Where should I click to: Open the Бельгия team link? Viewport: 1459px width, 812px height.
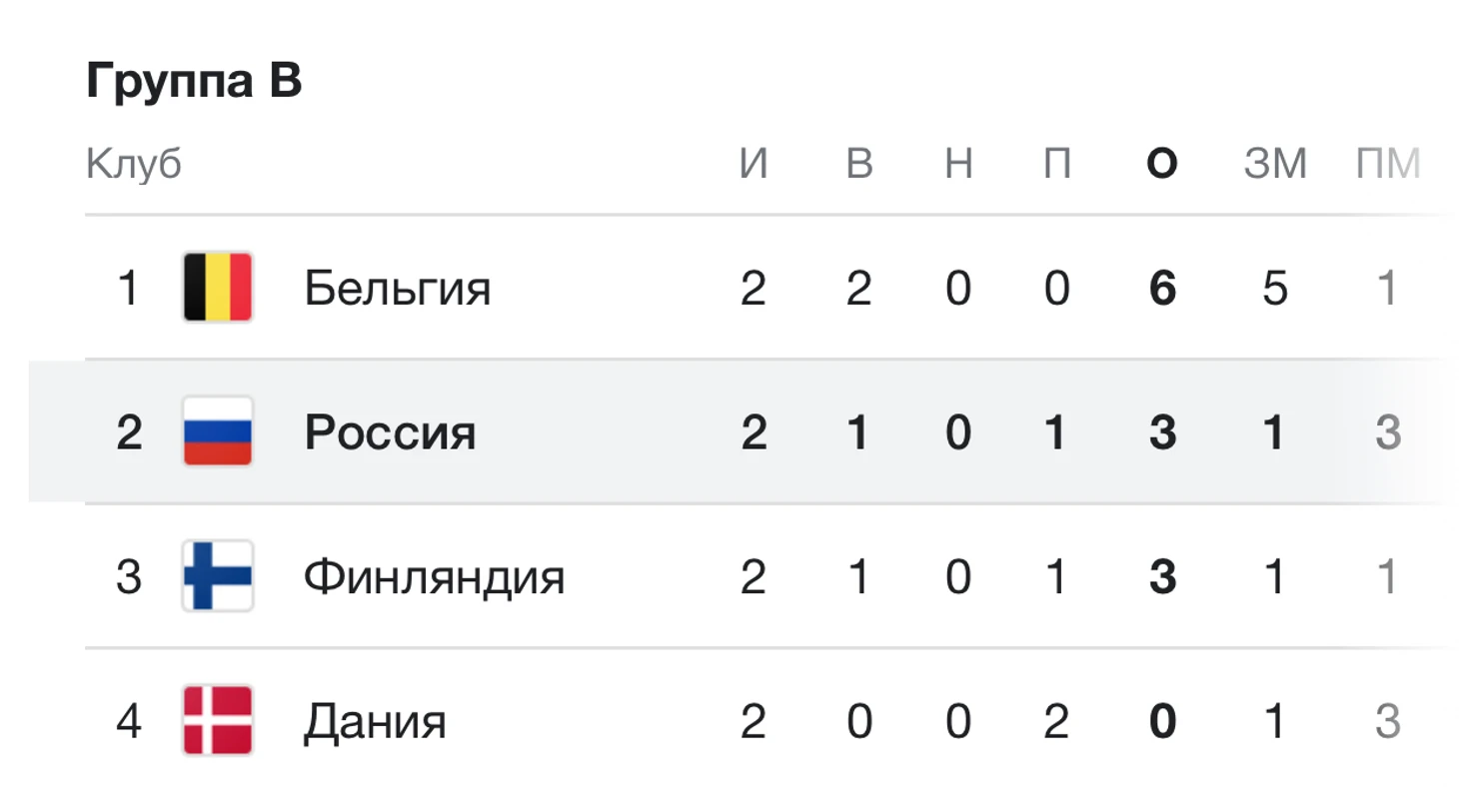398,289
